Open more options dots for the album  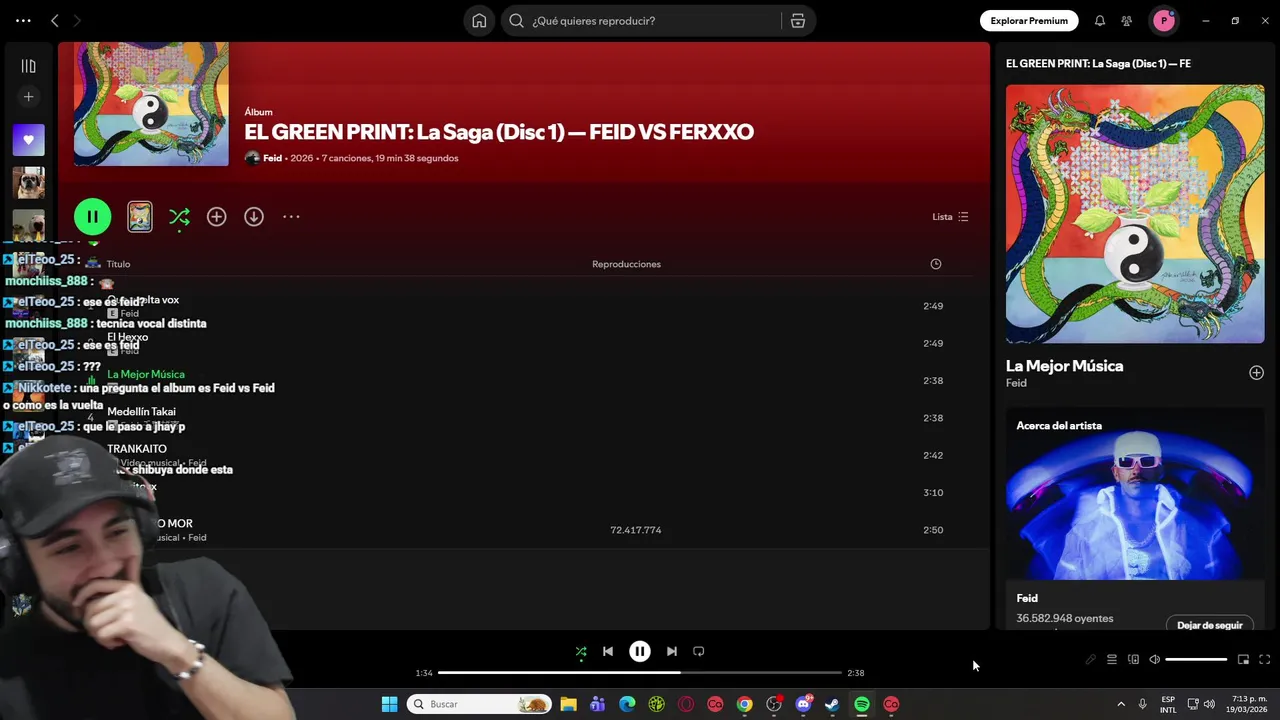click(x=291, y=217)
